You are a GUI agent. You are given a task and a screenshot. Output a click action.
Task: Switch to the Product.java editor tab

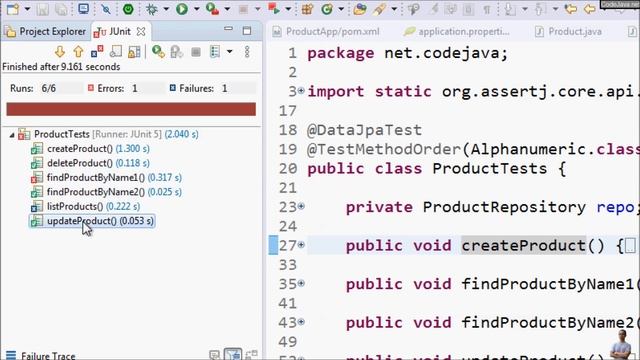click(x=568, y=31)
